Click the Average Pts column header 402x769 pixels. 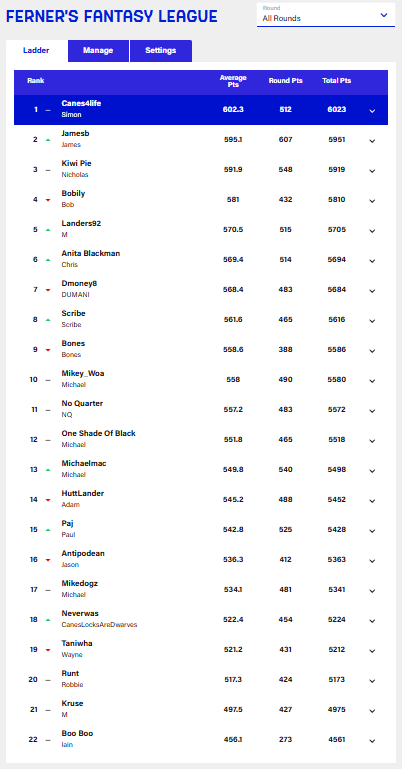233,81
